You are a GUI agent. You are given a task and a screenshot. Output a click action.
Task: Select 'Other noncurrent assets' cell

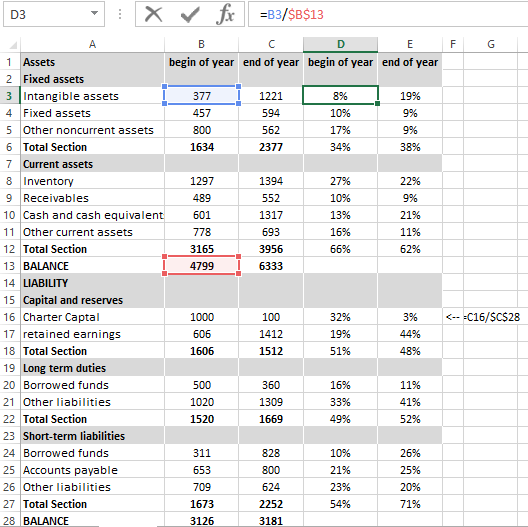pyautogui.click(x=93, y=130)
